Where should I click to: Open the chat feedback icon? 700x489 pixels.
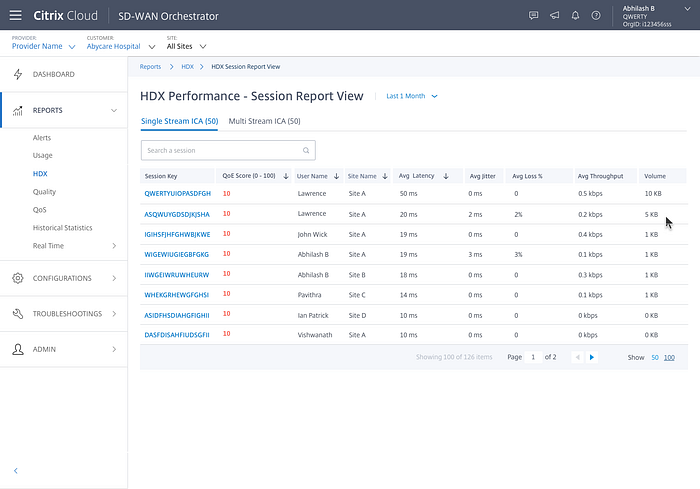tap(533, 15)
